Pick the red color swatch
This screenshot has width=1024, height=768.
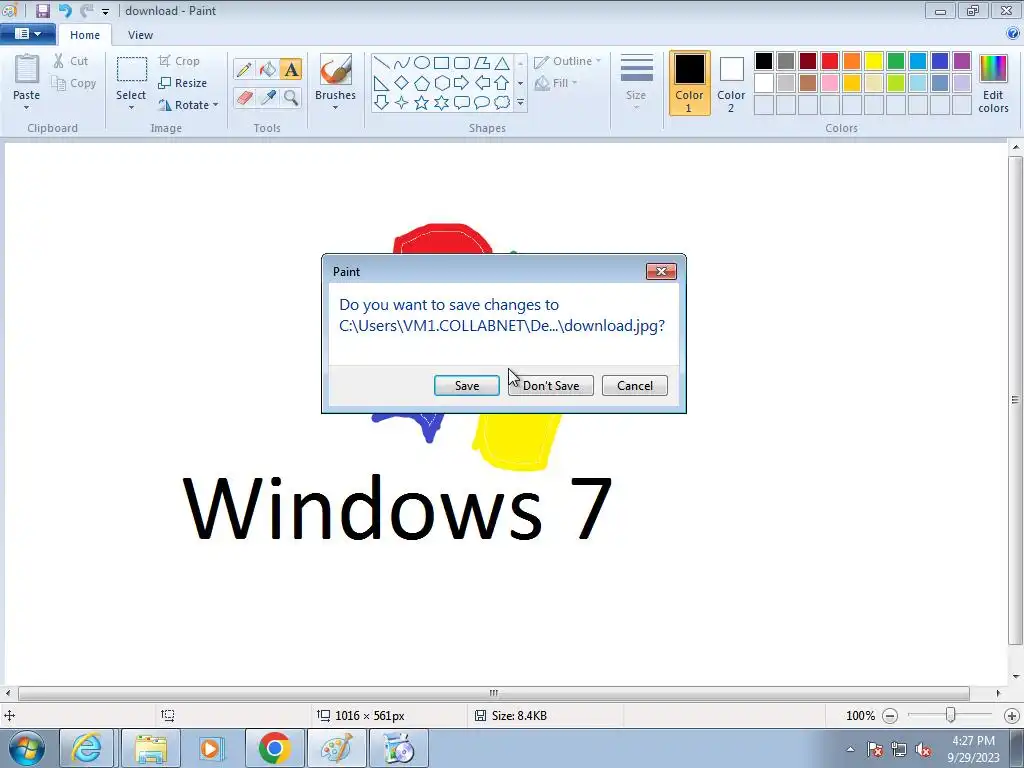[x=830, y=61]
